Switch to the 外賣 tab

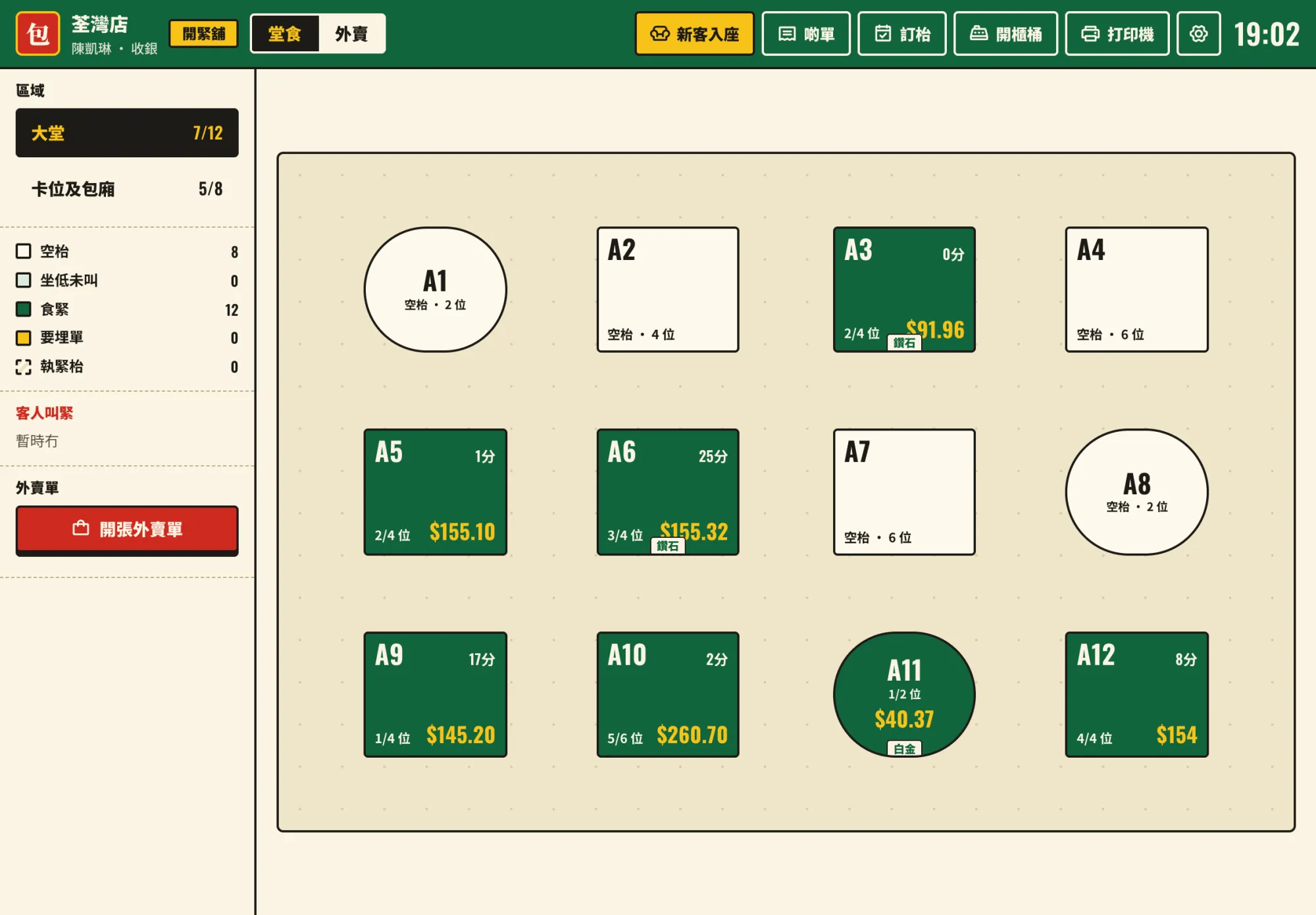pyautogui.click(x=351, y=34)
